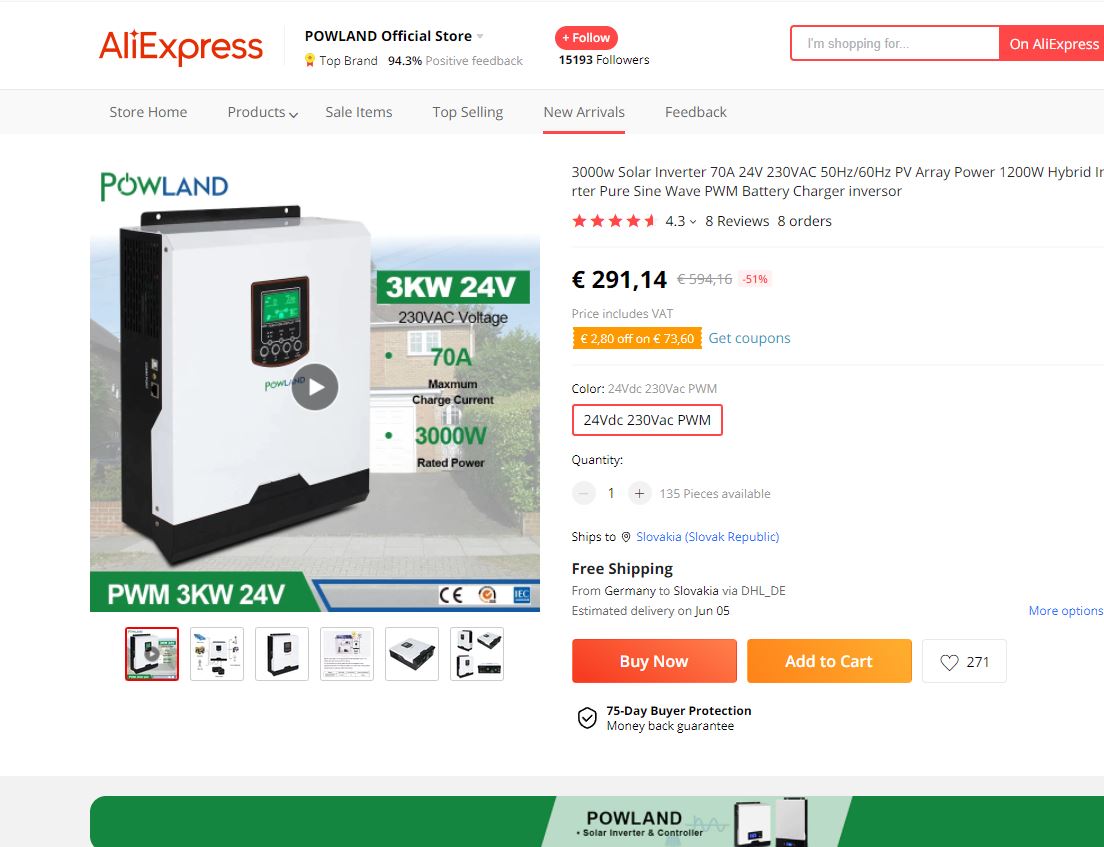Expand the 4.3 rating breakdown arrow
This screenshot has height=847, width=1104.
click(693, 222)
